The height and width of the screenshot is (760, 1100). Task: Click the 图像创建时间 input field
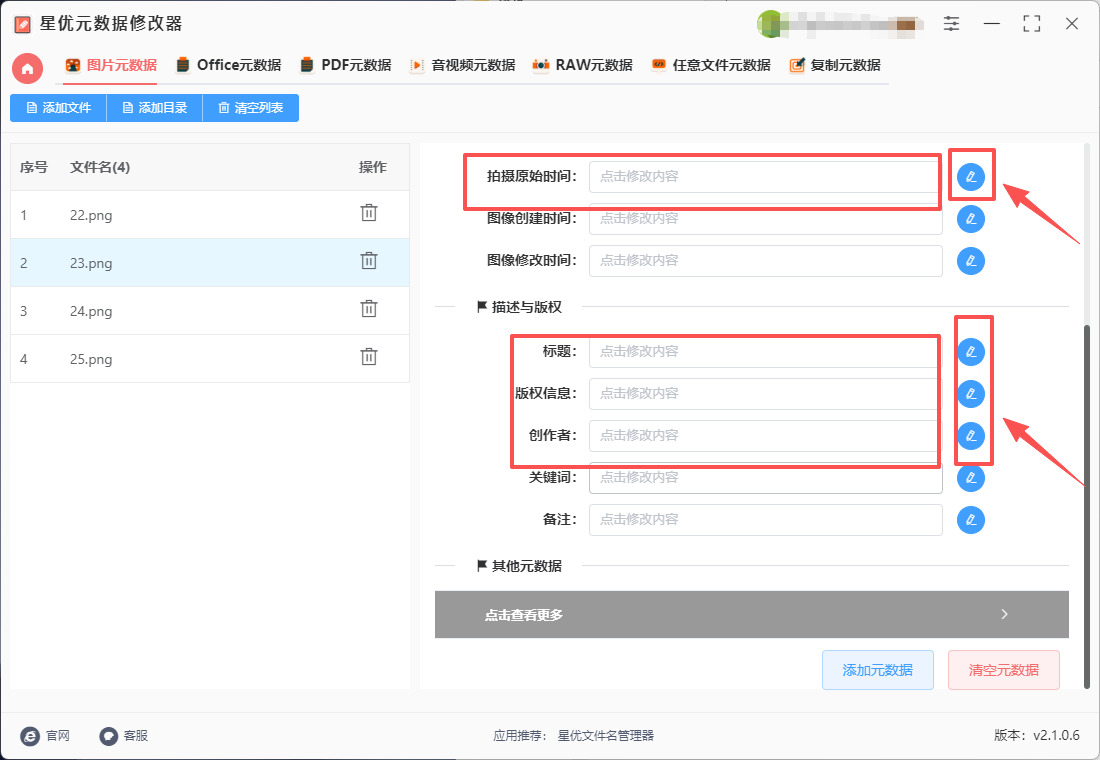(765, 219)
